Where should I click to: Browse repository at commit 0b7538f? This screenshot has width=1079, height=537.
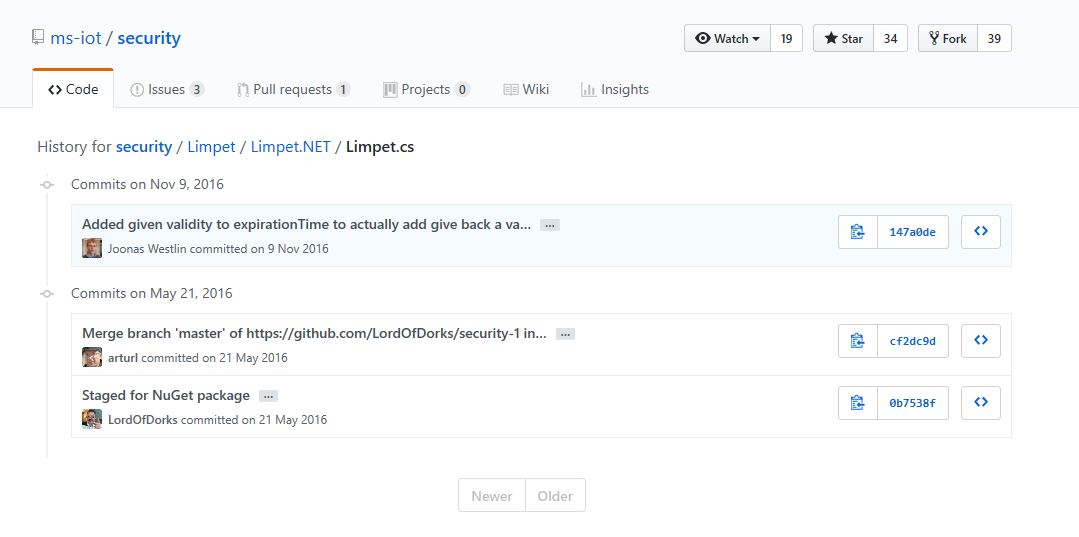(980, 403)
